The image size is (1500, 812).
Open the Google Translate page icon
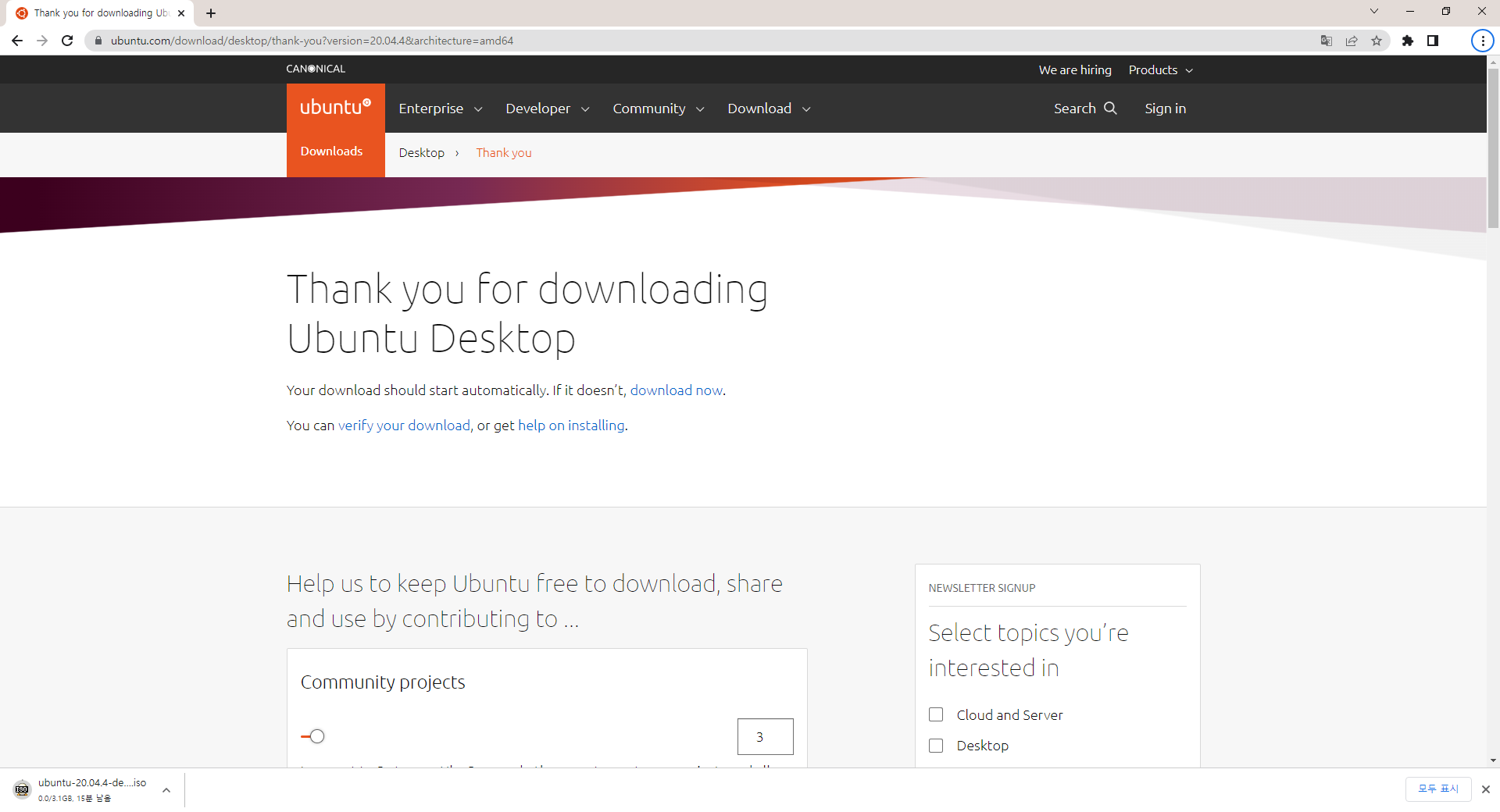(1327, 41)
